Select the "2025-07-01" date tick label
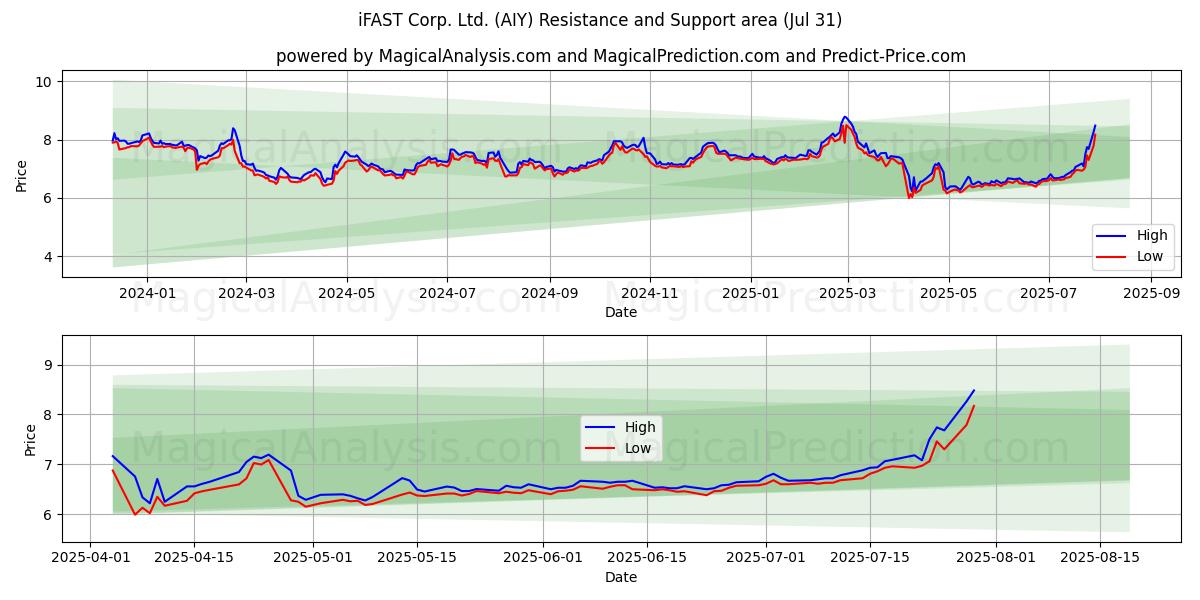 click(x=764, y=559)
